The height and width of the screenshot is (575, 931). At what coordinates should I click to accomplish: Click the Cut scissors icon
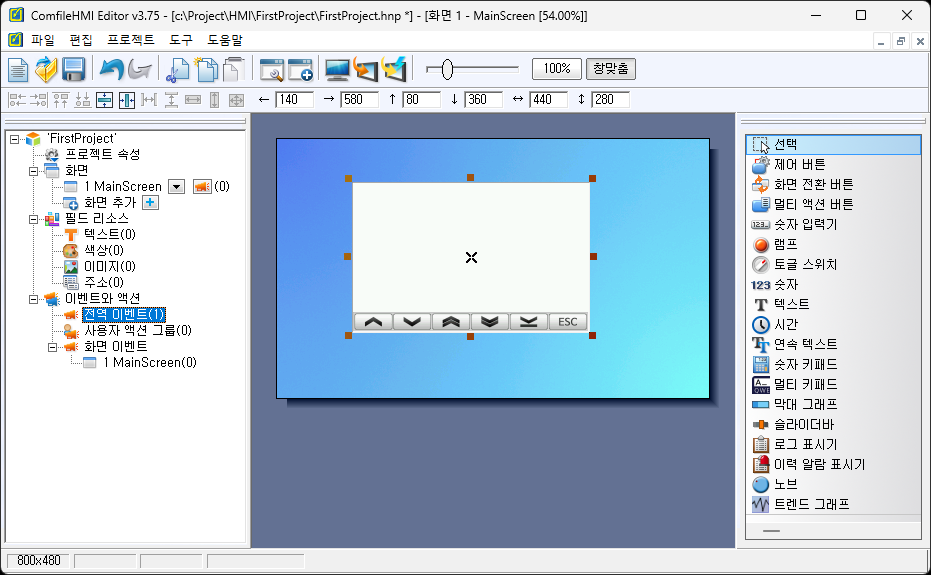(178, 69)
